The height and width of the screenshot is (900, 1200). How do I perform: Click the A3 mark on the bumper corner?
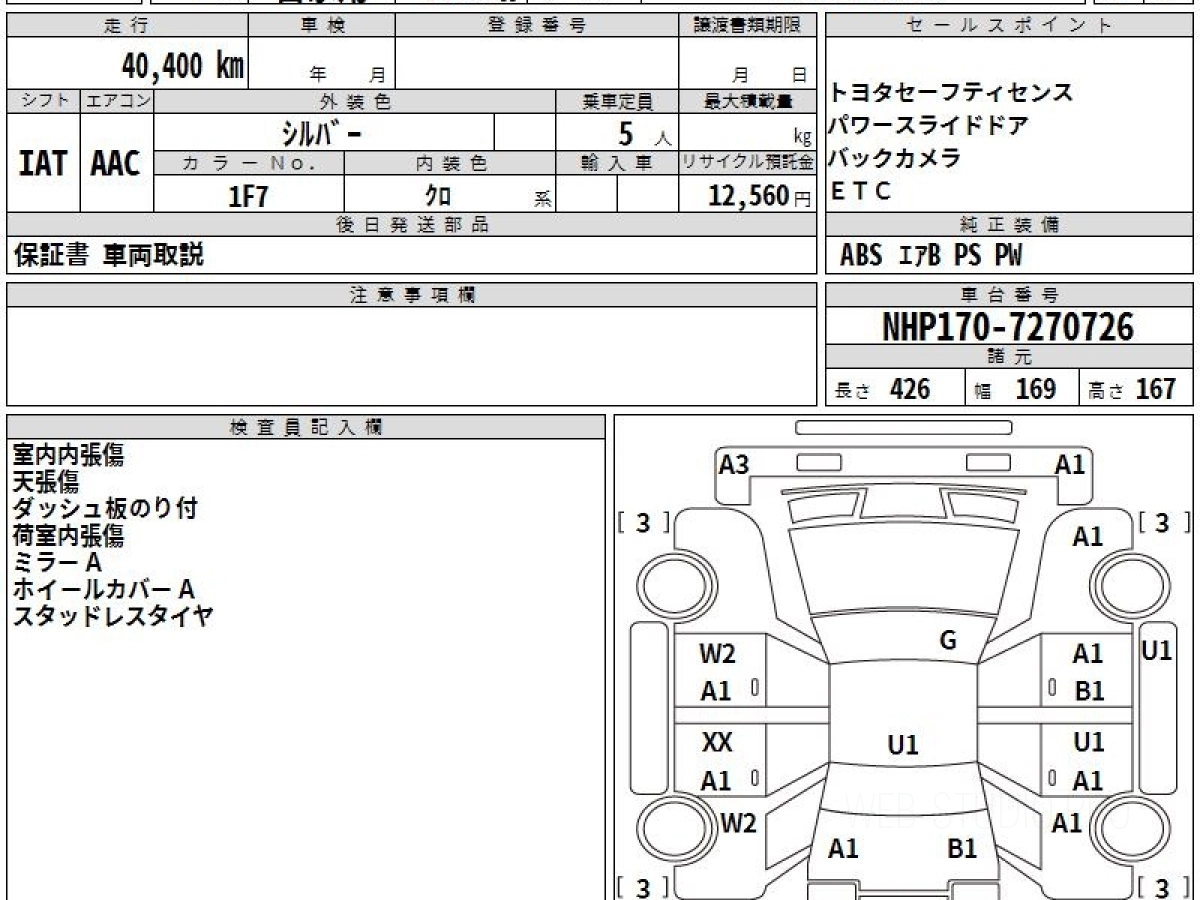pyautogui.click(x=734, y=464)
